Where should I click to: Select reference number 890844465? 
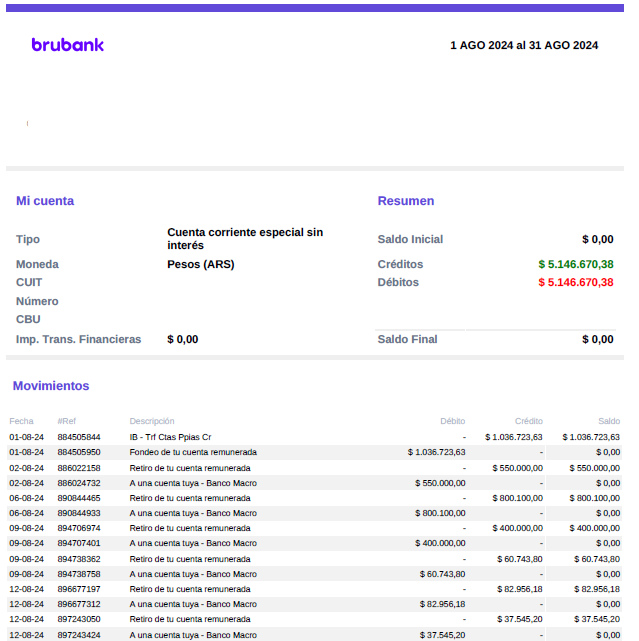click(79, 498)
